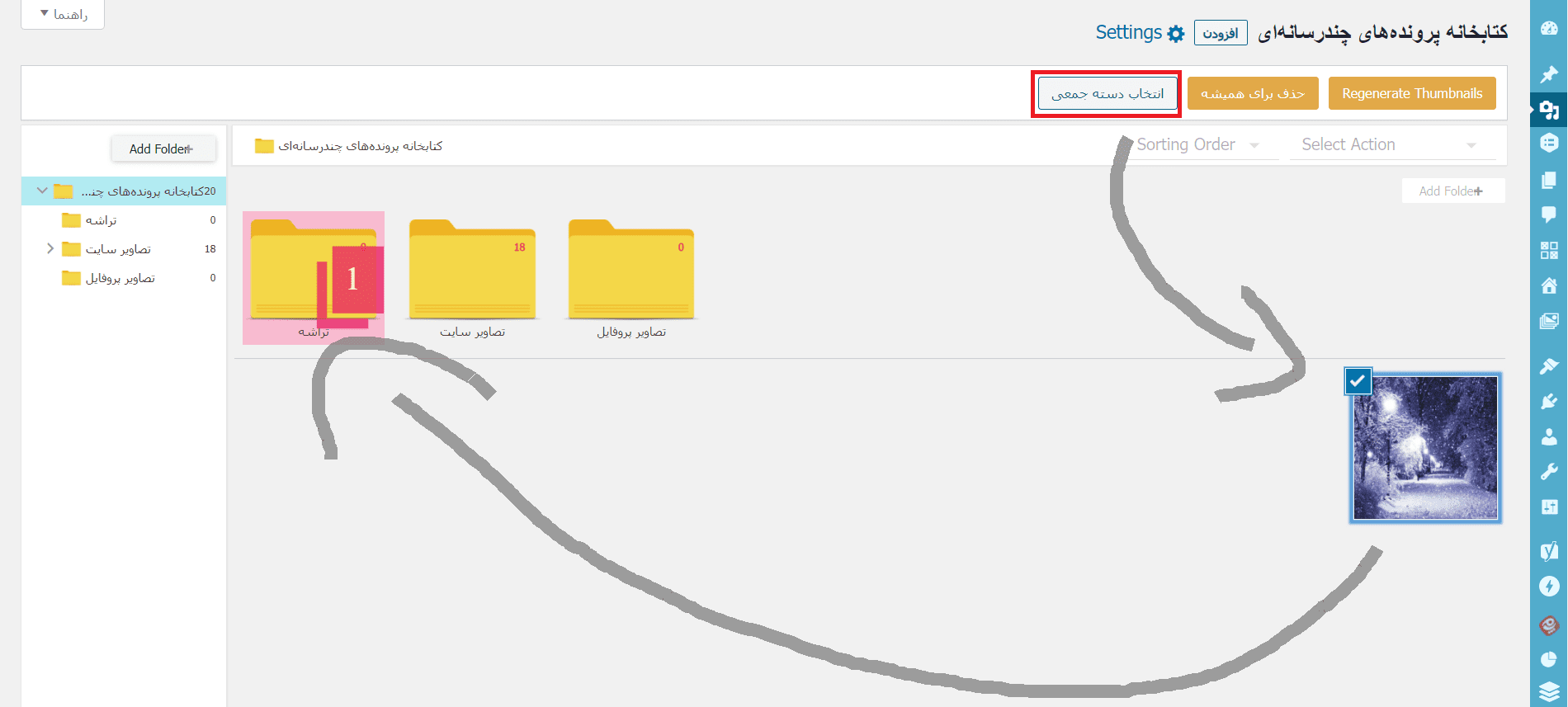Open the Sorting Order dropdown
1568x707 pixels.
pyautogui.click(x=1197, y=145)
